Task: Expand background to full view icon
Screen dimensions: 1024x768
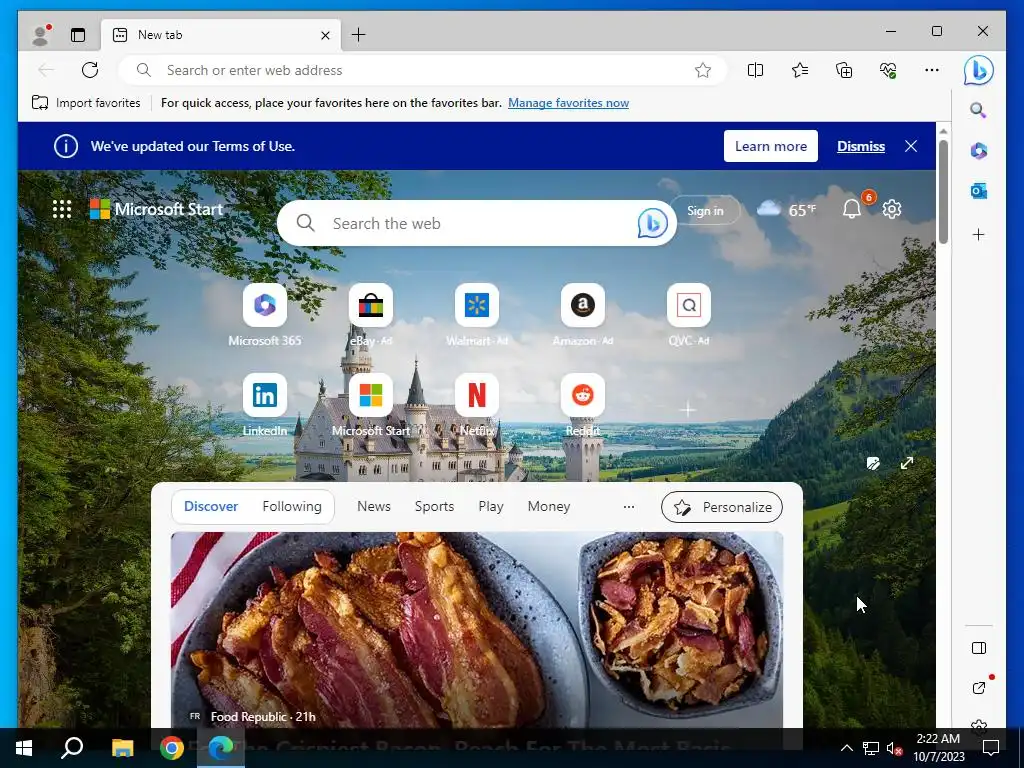Action: click(x=907, y=463)
